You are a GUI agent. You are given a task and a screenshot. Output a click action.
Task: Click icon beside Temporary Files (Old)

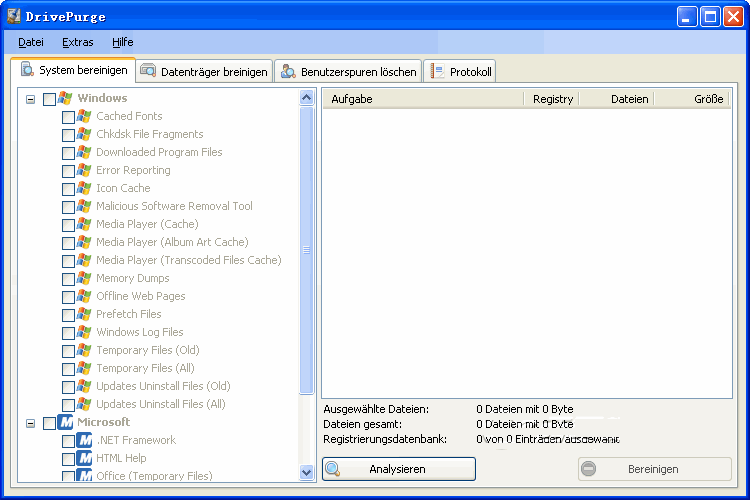point(84,351)
